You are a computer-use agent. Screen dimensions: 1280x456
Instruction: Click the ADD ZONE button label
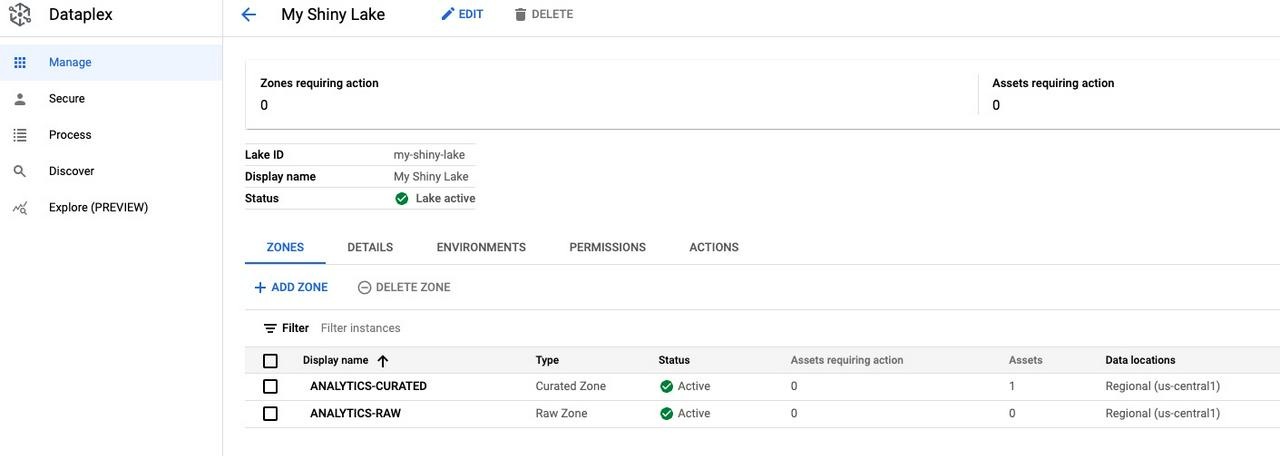[x=299, y=287]
